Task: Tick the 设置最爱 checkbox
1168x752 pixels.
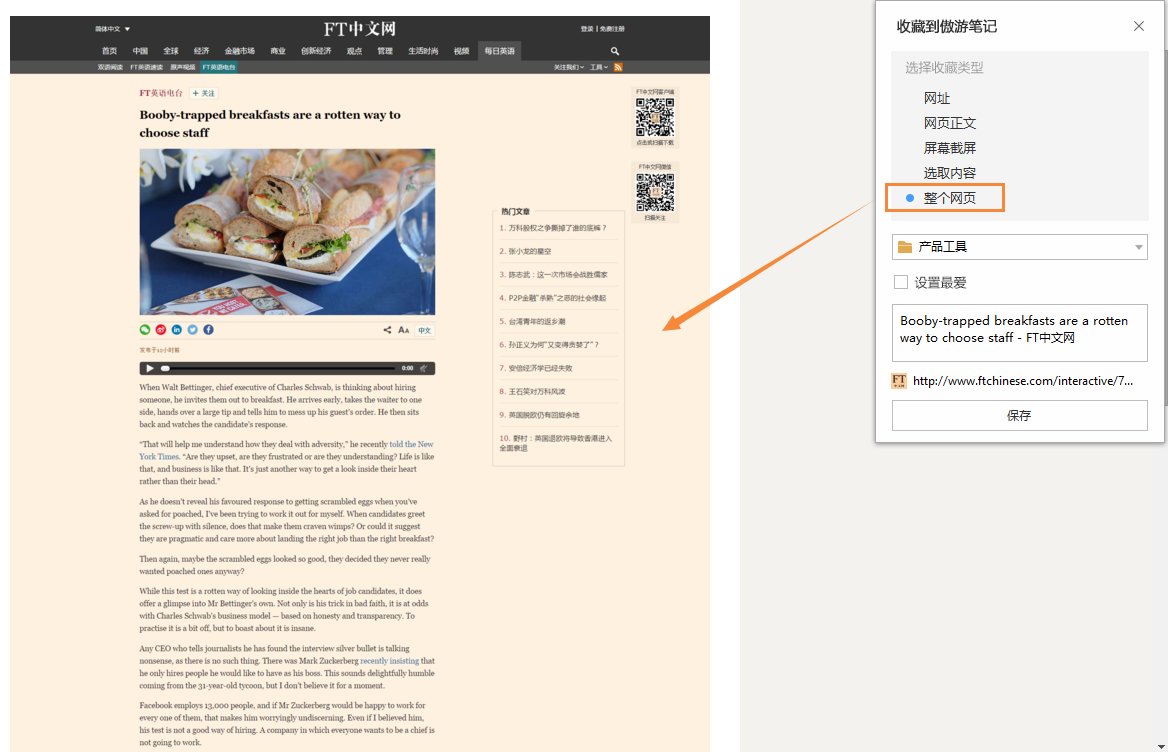Action: (901, 283)
